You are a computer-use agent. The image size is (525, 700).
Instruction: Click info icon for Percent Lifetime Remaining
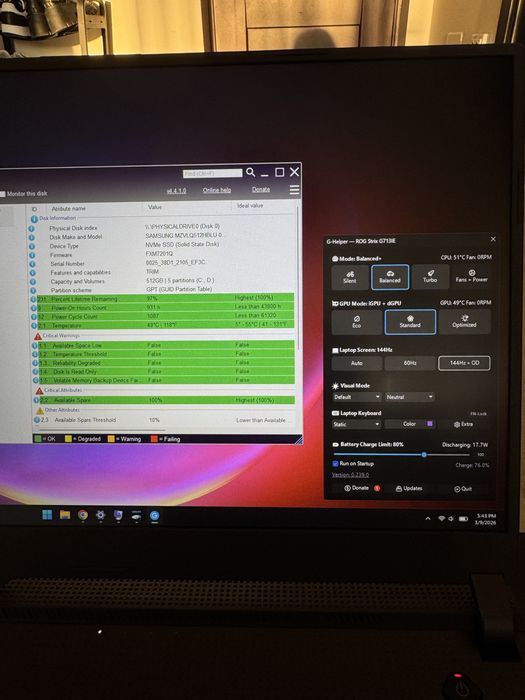coord(33,300)
